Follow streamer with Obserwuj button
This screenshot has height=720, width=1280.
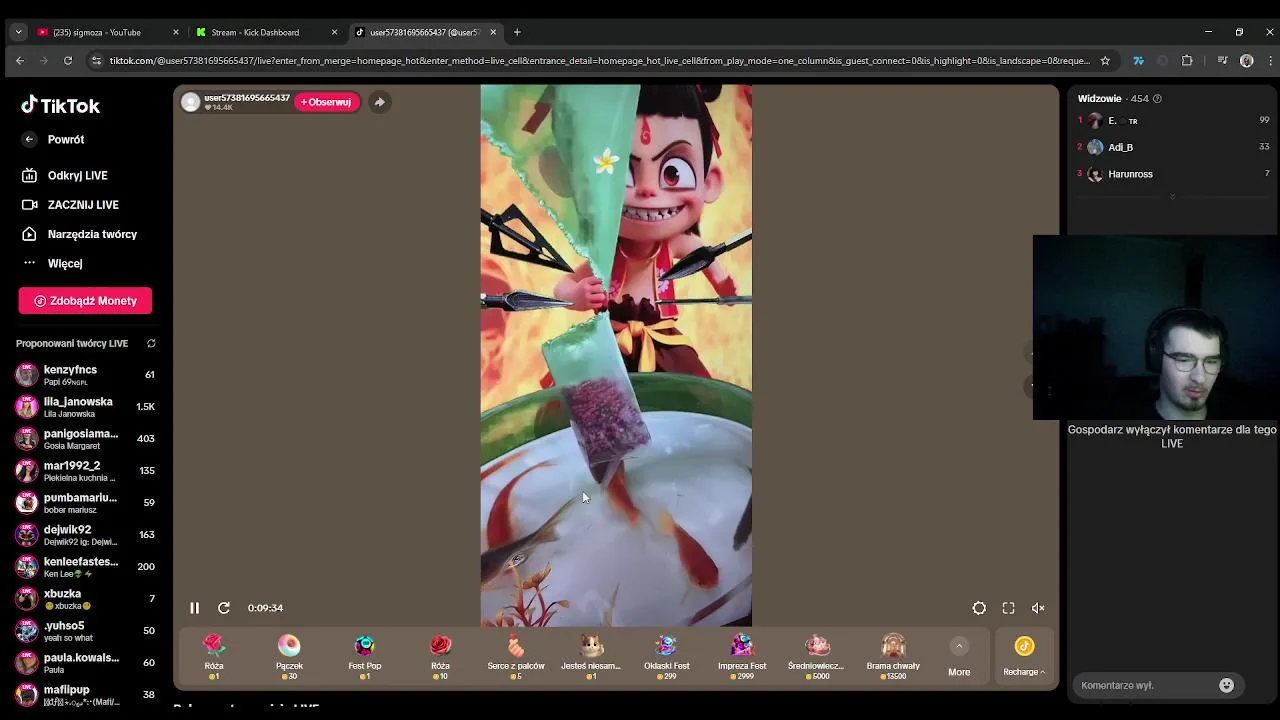[x=326, y=102]
